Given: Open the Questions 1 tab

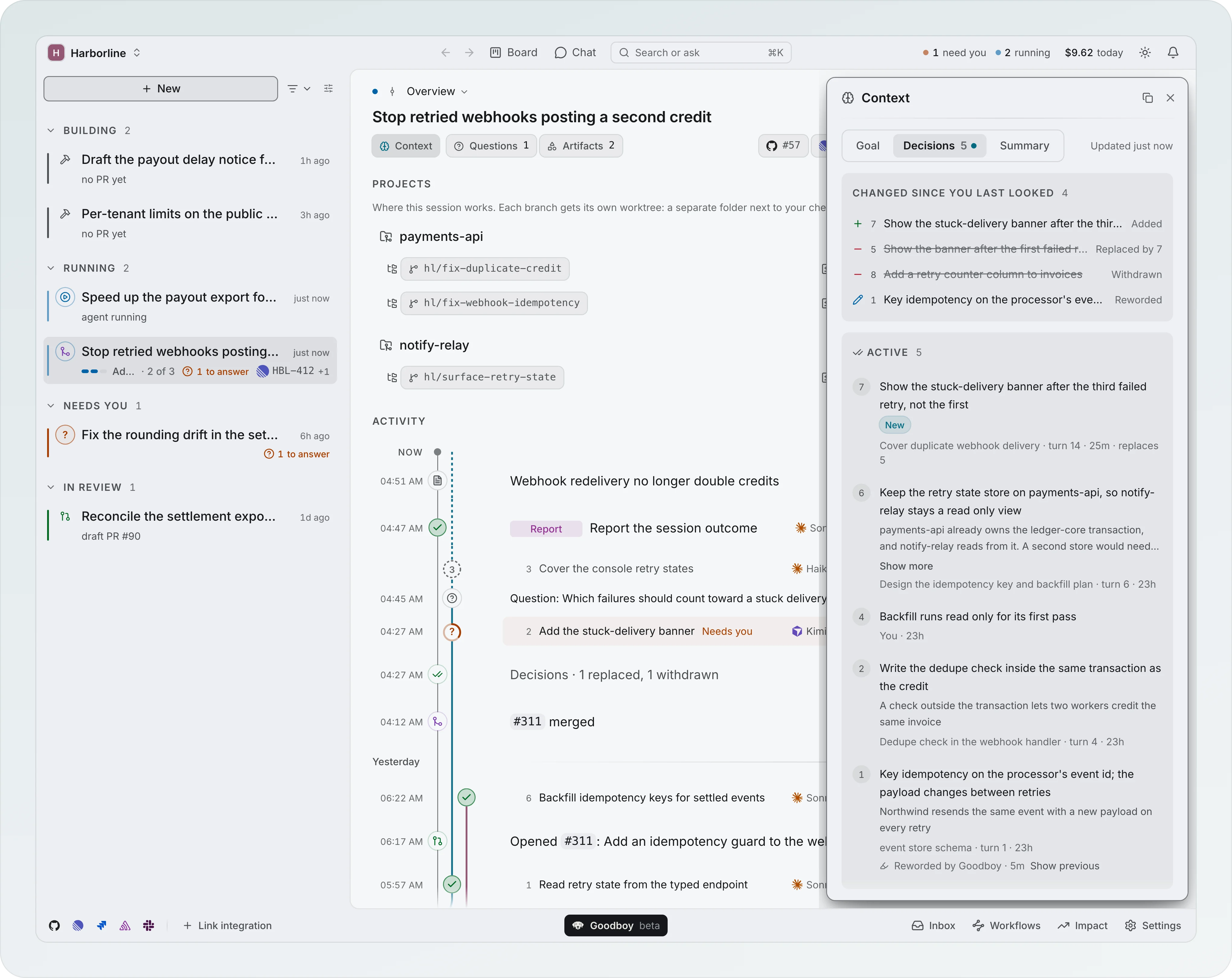Looking at the screenshot, I should 491,146.
